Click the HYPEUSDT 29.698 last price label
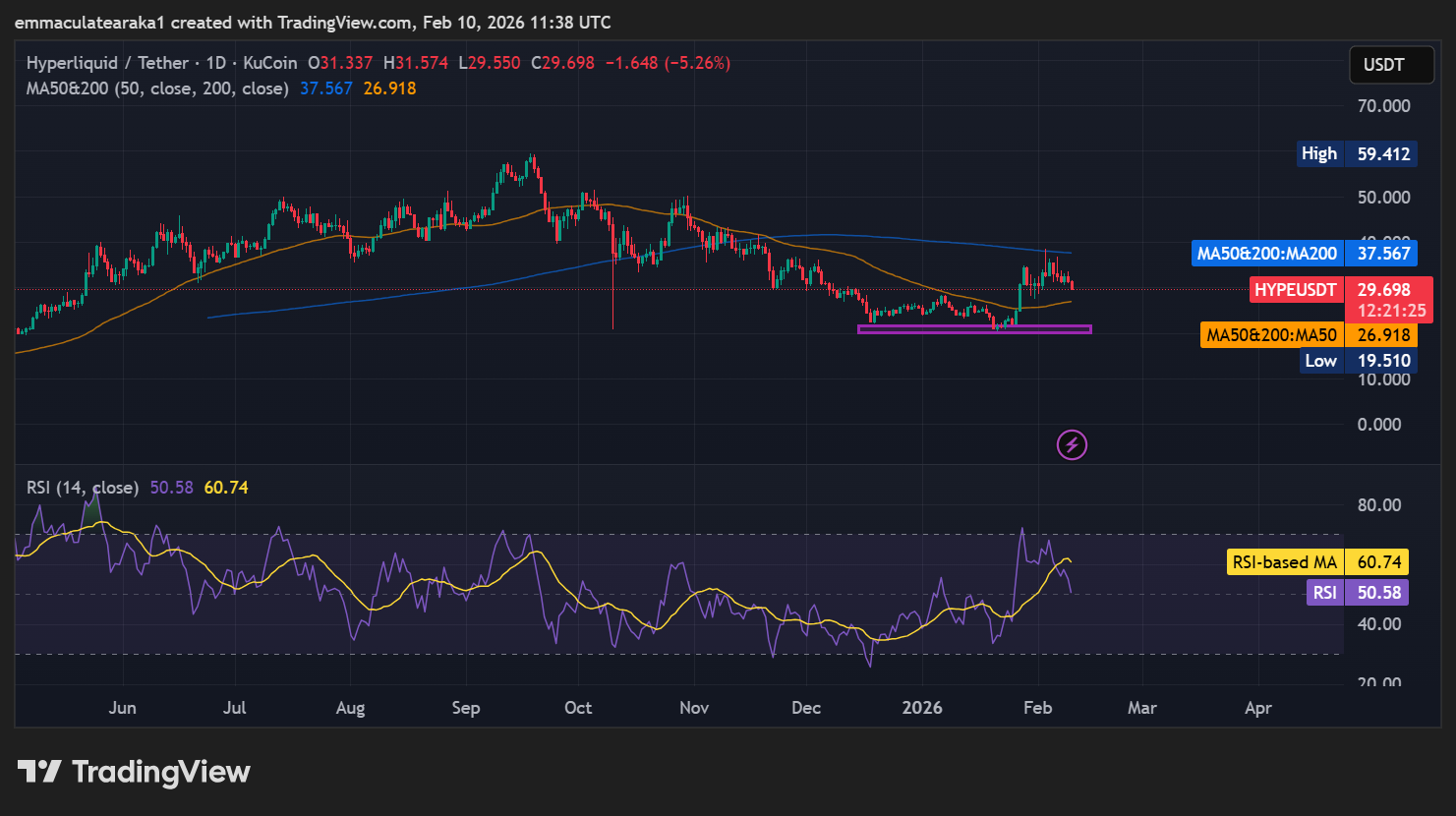1456x816 pixels. click(x=1340, y=290)
